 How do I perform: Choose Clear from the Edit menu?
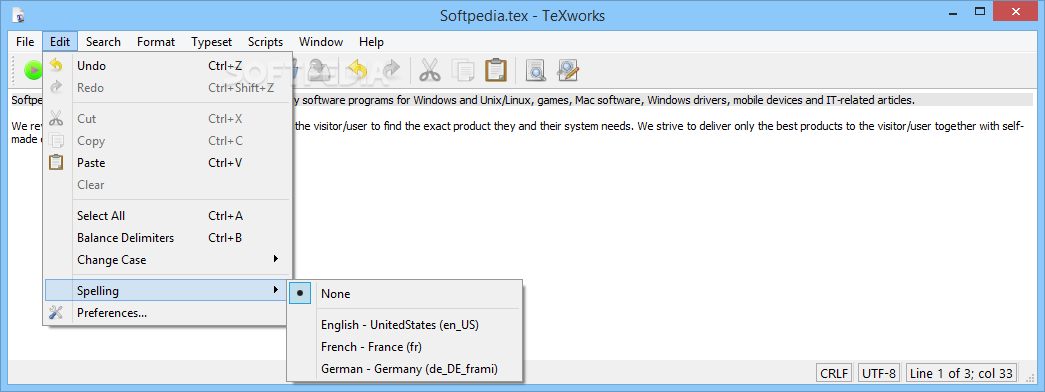coord(168,185)
